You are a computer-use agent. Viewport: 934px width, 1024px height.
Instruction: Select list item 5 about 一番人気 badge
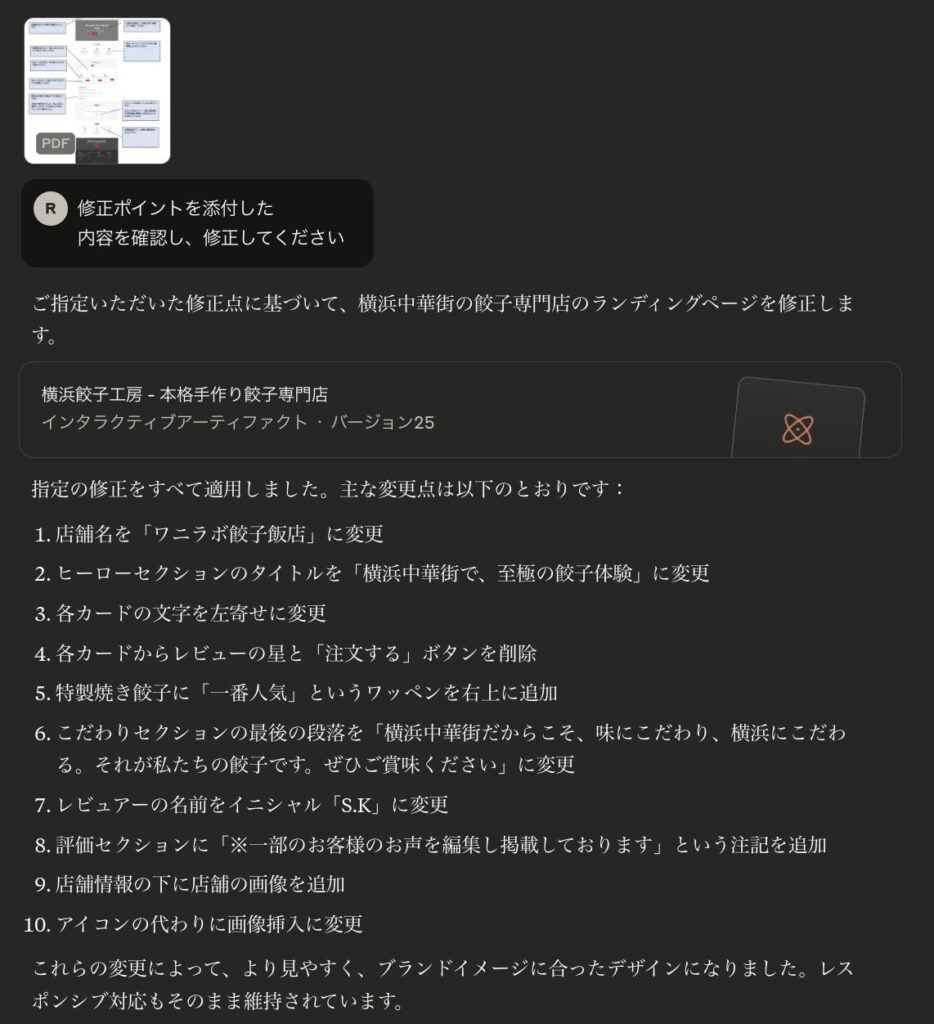(x=296, y=693)
